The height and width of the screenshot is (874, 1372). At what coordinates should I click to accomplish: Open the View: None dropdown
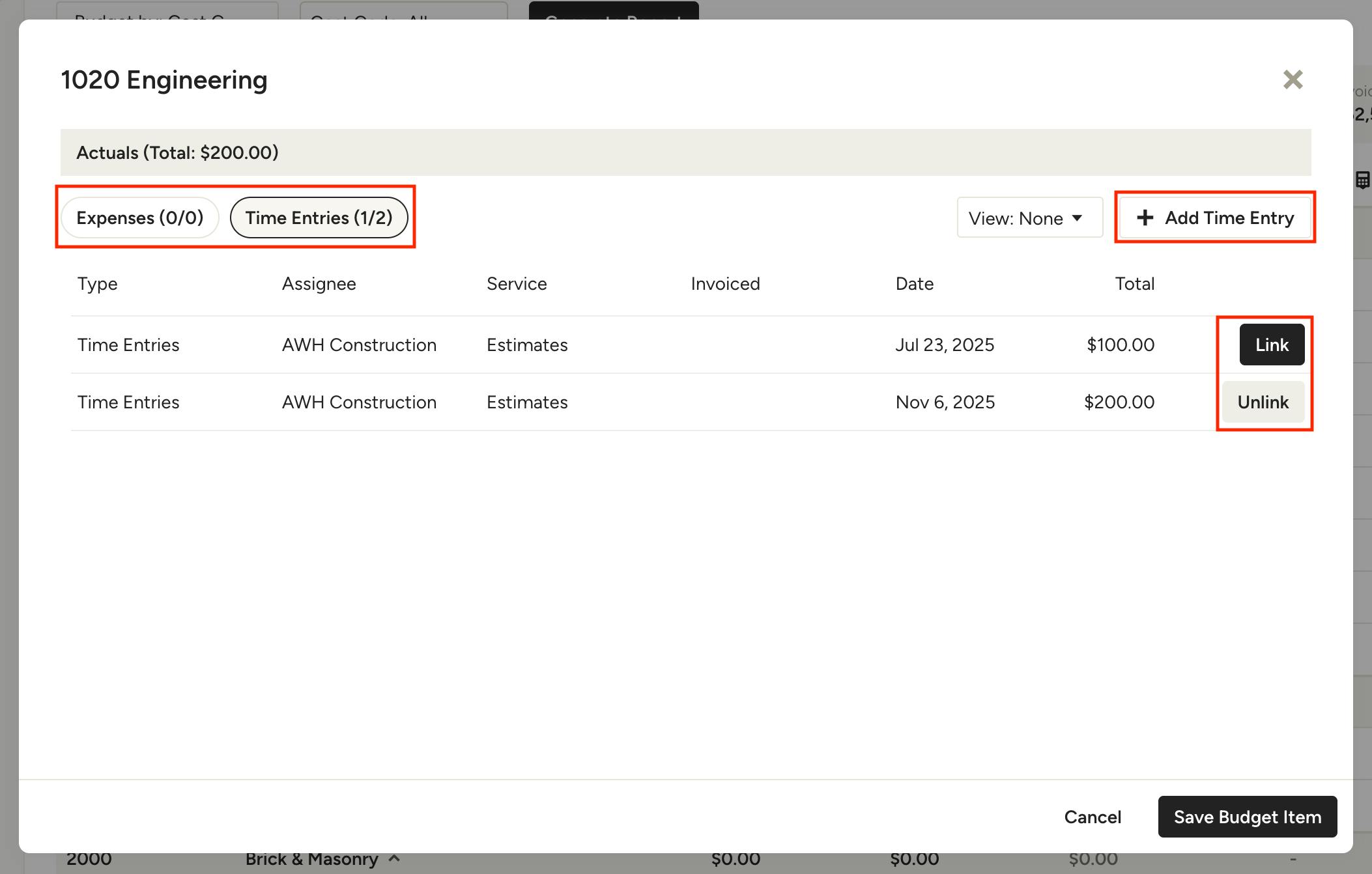(1029, 218)
